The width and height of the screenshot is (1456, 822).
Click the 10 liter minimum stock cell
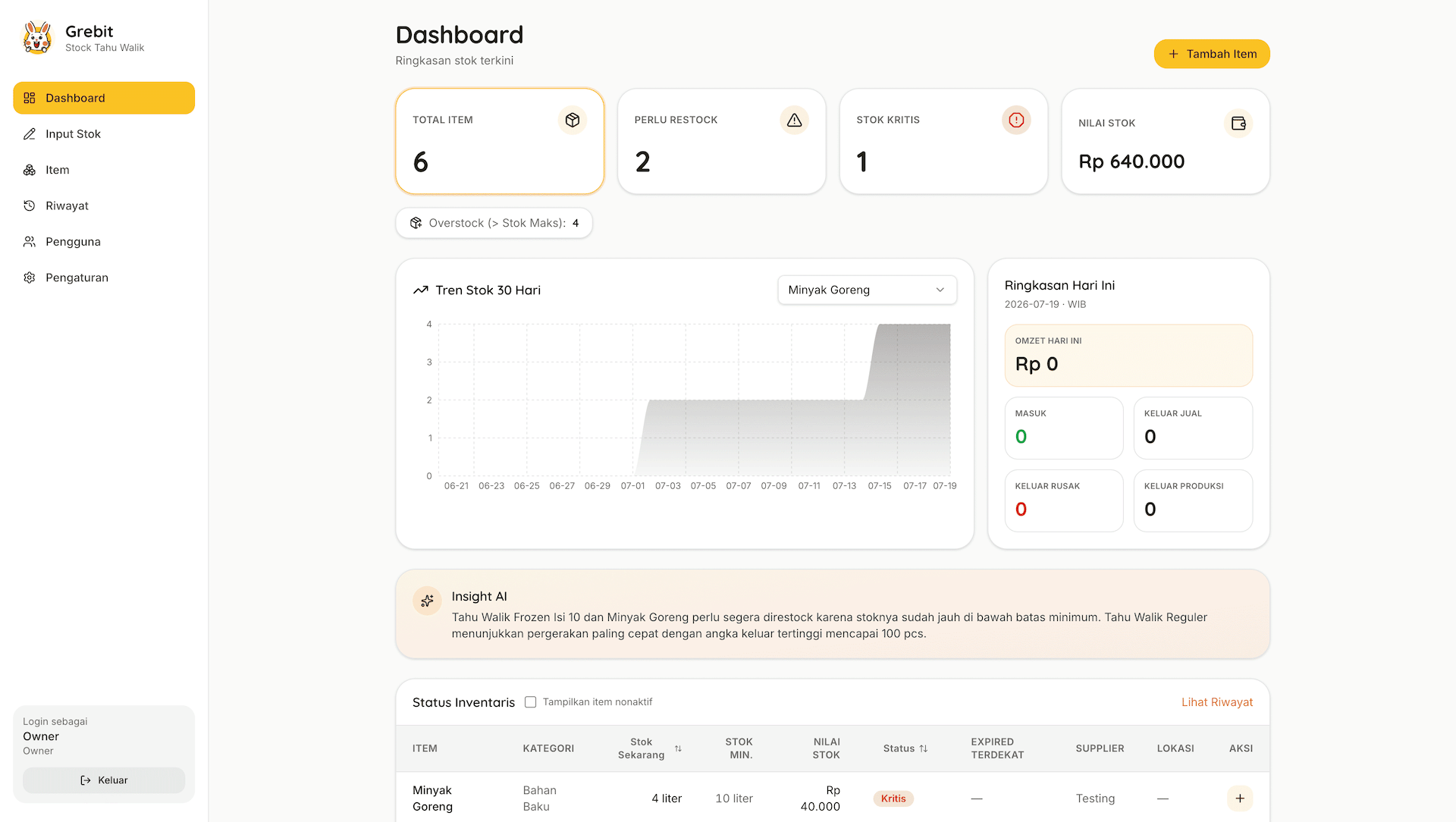(734, 798)
